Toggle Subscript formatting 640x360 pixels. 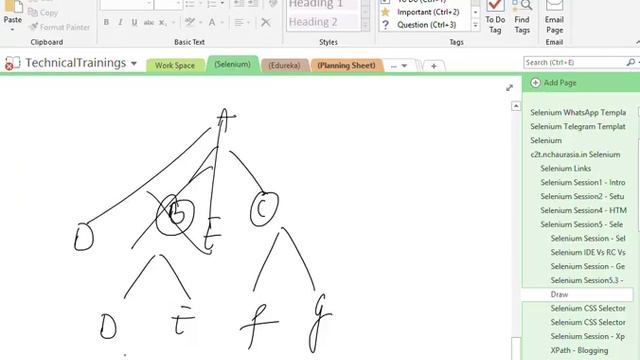(x=162, y=22)
